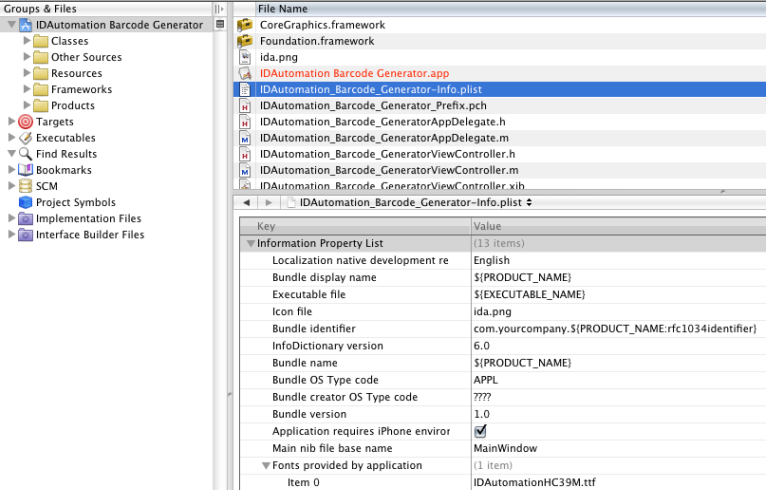Select the Localization native development region row

coord(503,260)
